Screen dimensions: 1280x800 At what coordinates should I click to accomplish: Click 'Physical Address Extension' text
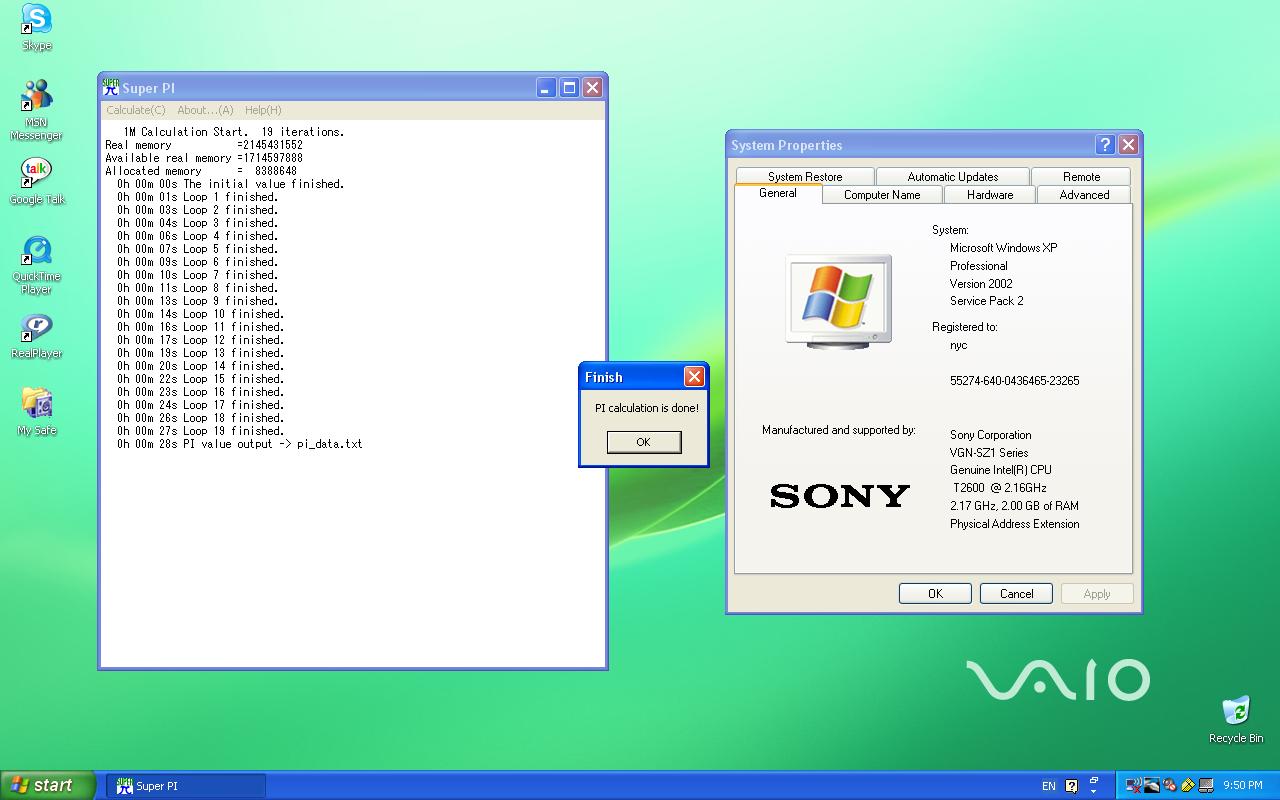tap(1014, 524)
